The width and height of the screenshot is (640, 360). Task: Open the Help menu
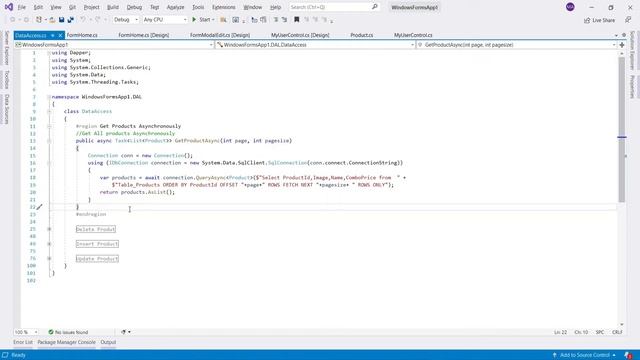[x=276, y=7]
